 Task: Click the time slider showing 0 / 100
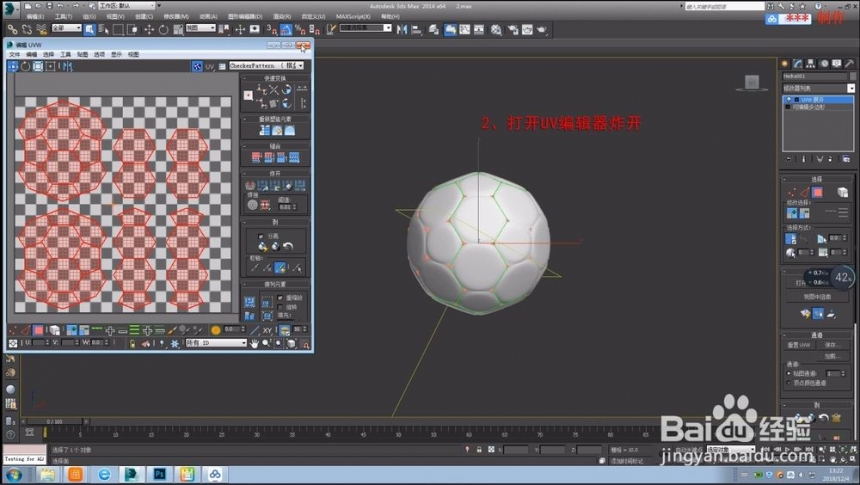tap(54, 421)
